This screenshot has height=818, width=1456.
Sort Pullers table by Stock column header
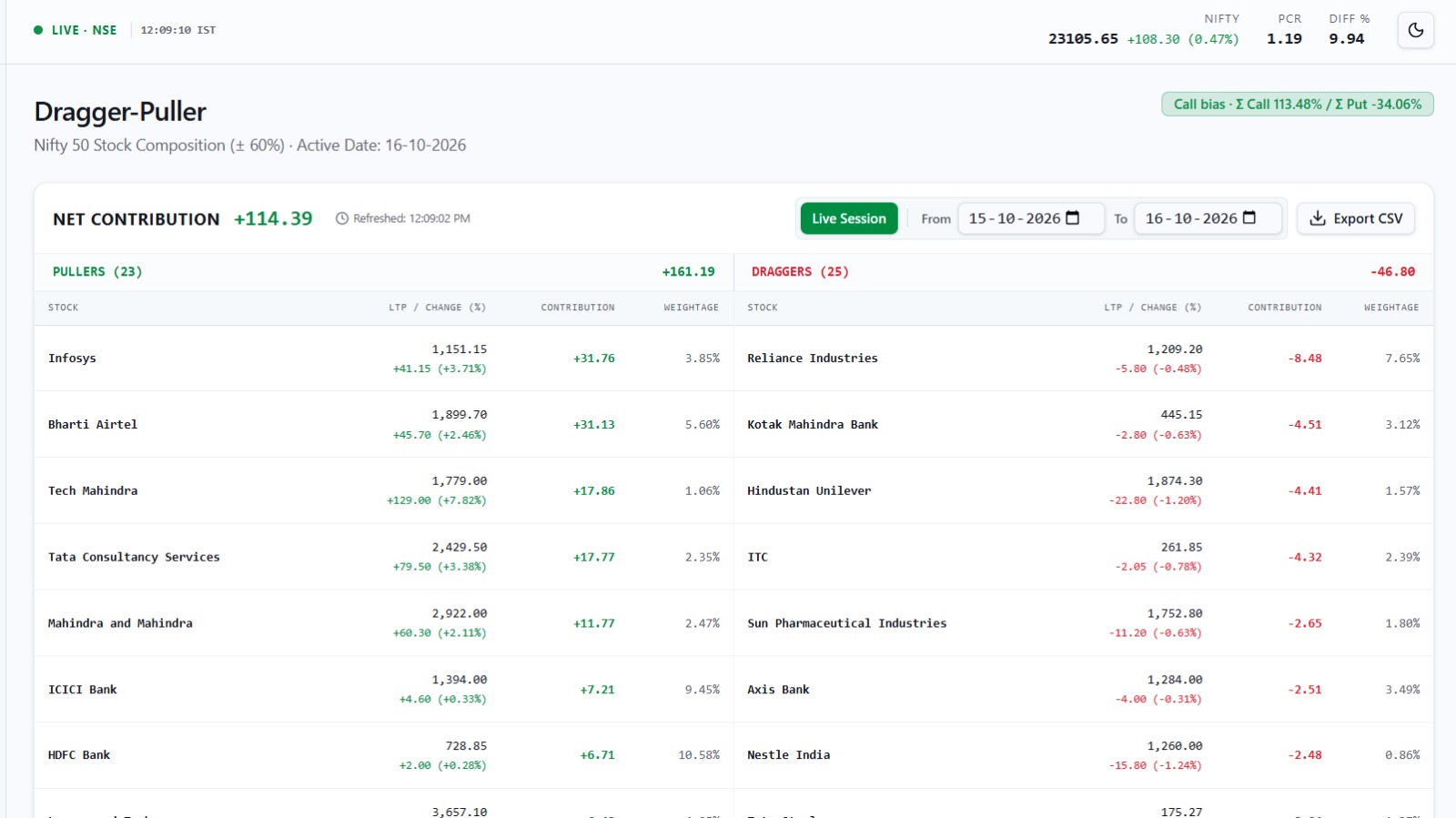coord(64,308)
